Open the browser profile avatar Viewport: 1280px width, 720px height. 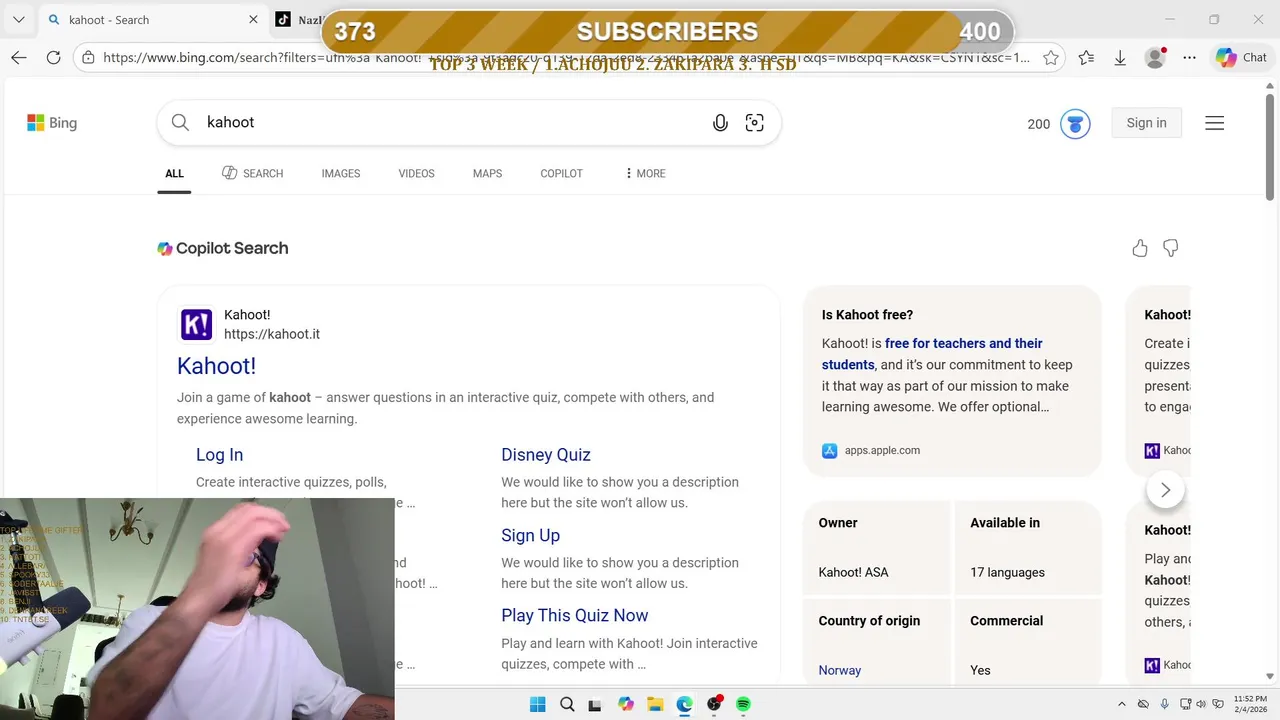pos(1155,58)
